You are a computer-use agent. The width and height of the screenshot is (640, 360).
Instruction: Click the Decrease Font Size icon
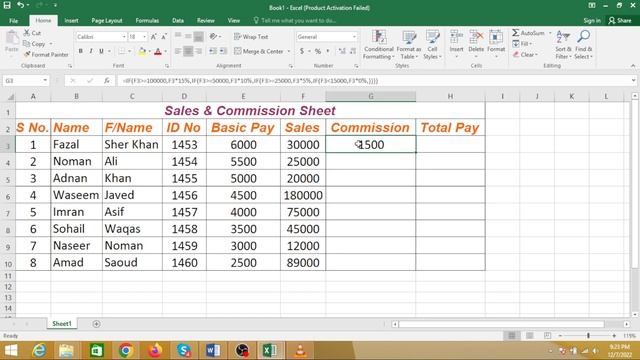(164, 37)
